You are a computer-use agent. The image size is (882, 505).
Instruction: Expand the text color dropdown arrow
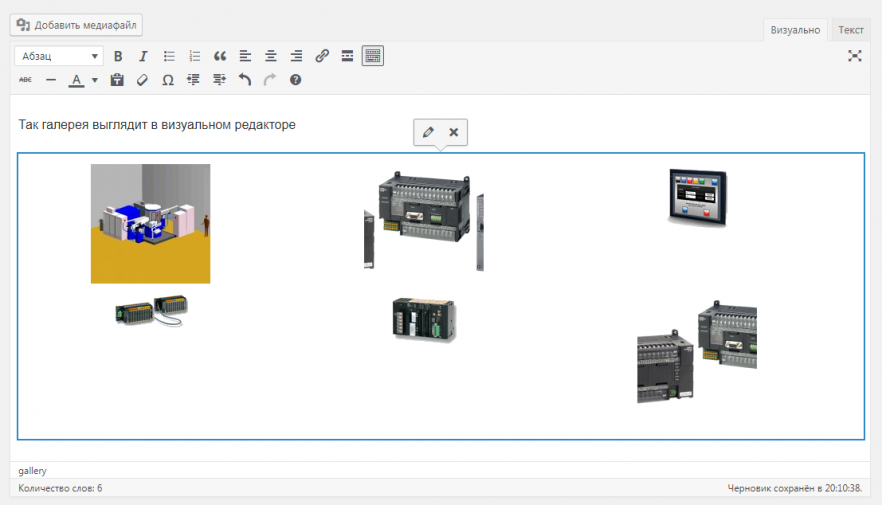[x=95, y=80]
